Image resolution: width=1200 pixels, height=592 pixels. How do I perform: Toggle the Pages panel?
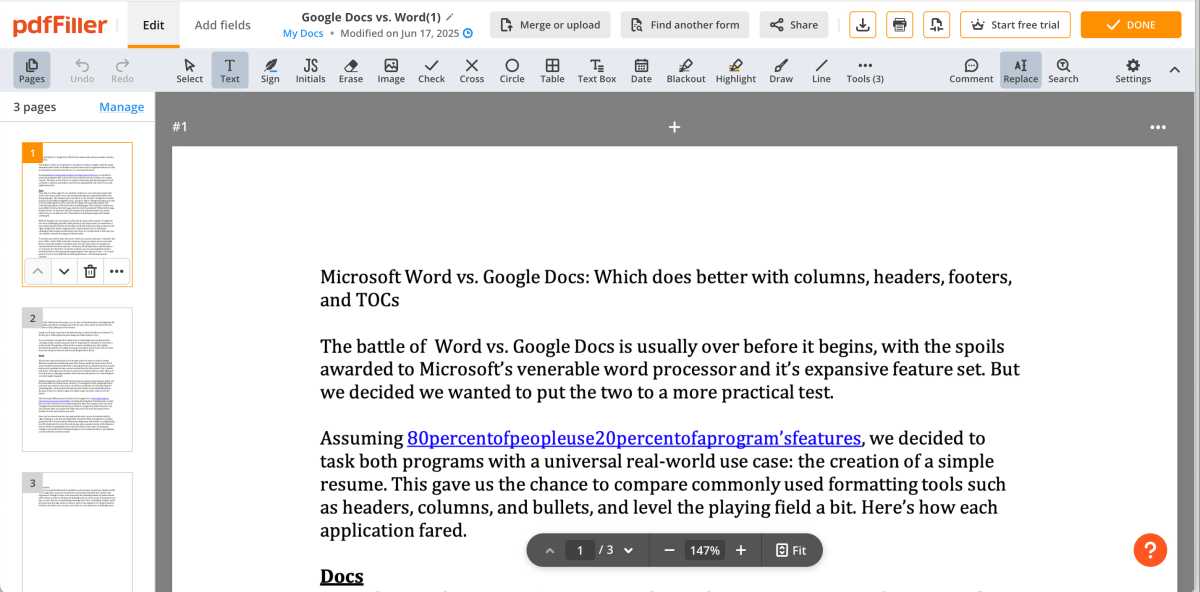[32, 70]
